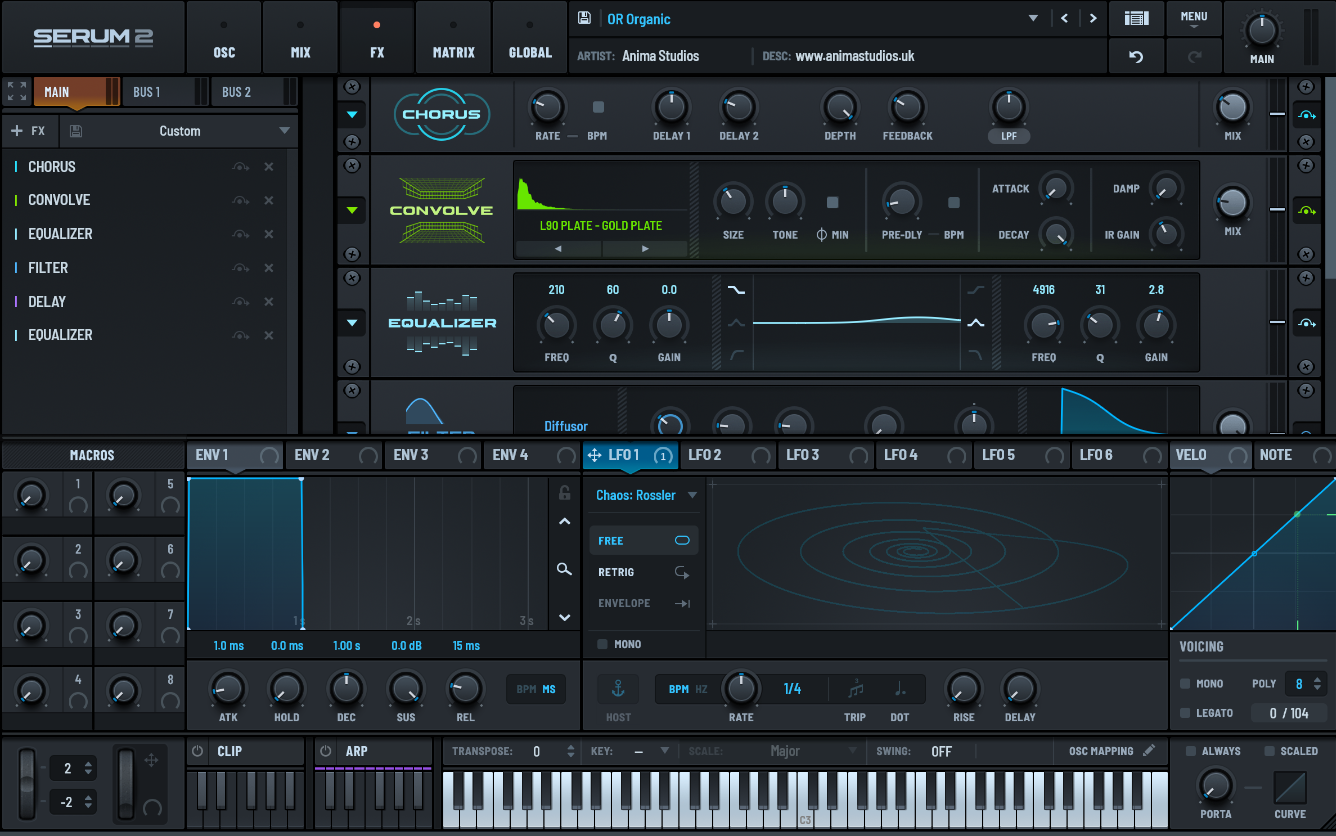Click the save preset floppy icon
Image resolution: width=1336 pixels, height=836 pixels.
click(585, 19)
